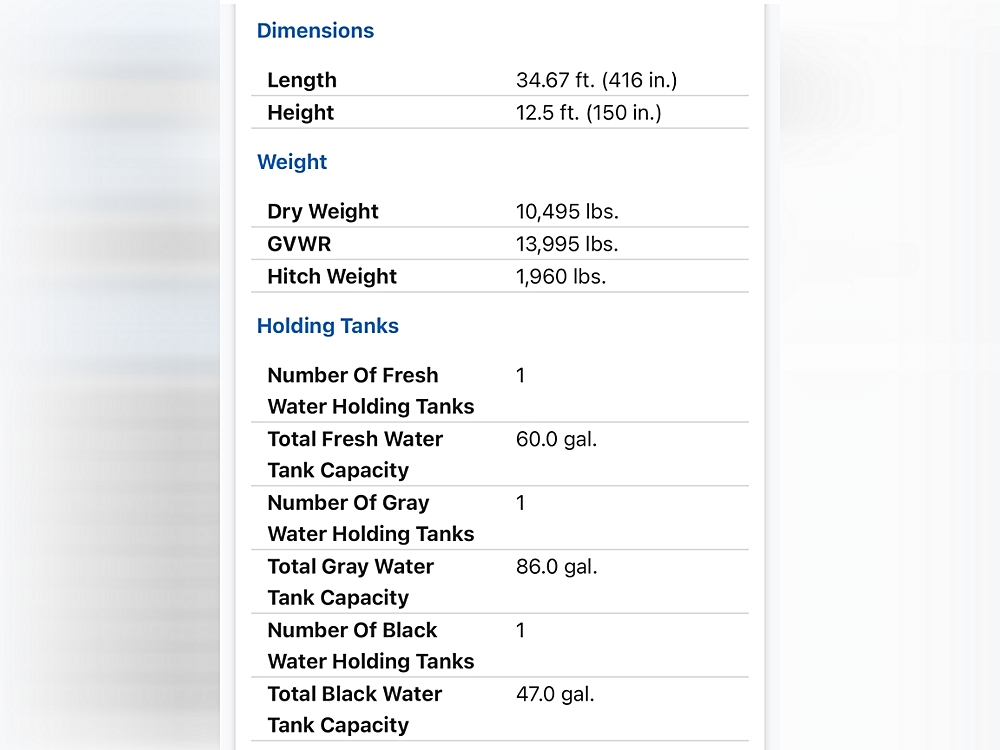Select the 10,495 lbs. dry weight value

567,211
